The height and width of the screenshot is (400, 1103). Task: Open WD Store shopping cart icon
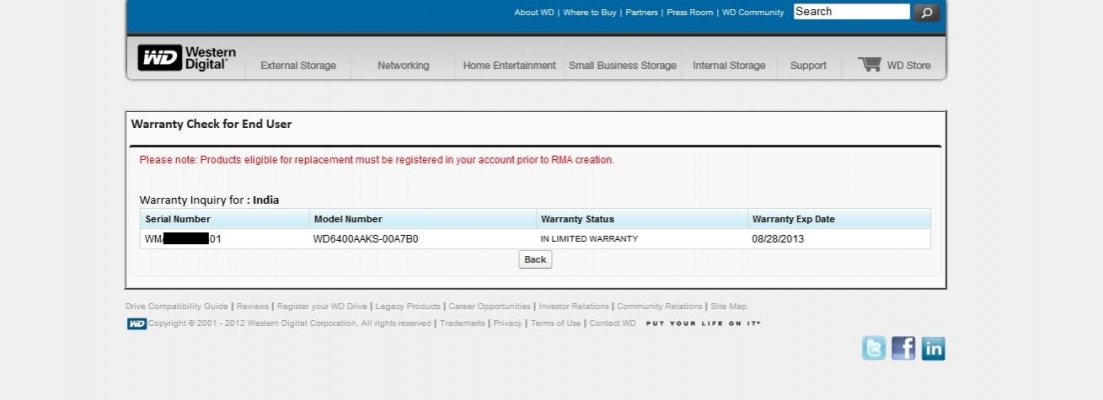tap(869, 64)
